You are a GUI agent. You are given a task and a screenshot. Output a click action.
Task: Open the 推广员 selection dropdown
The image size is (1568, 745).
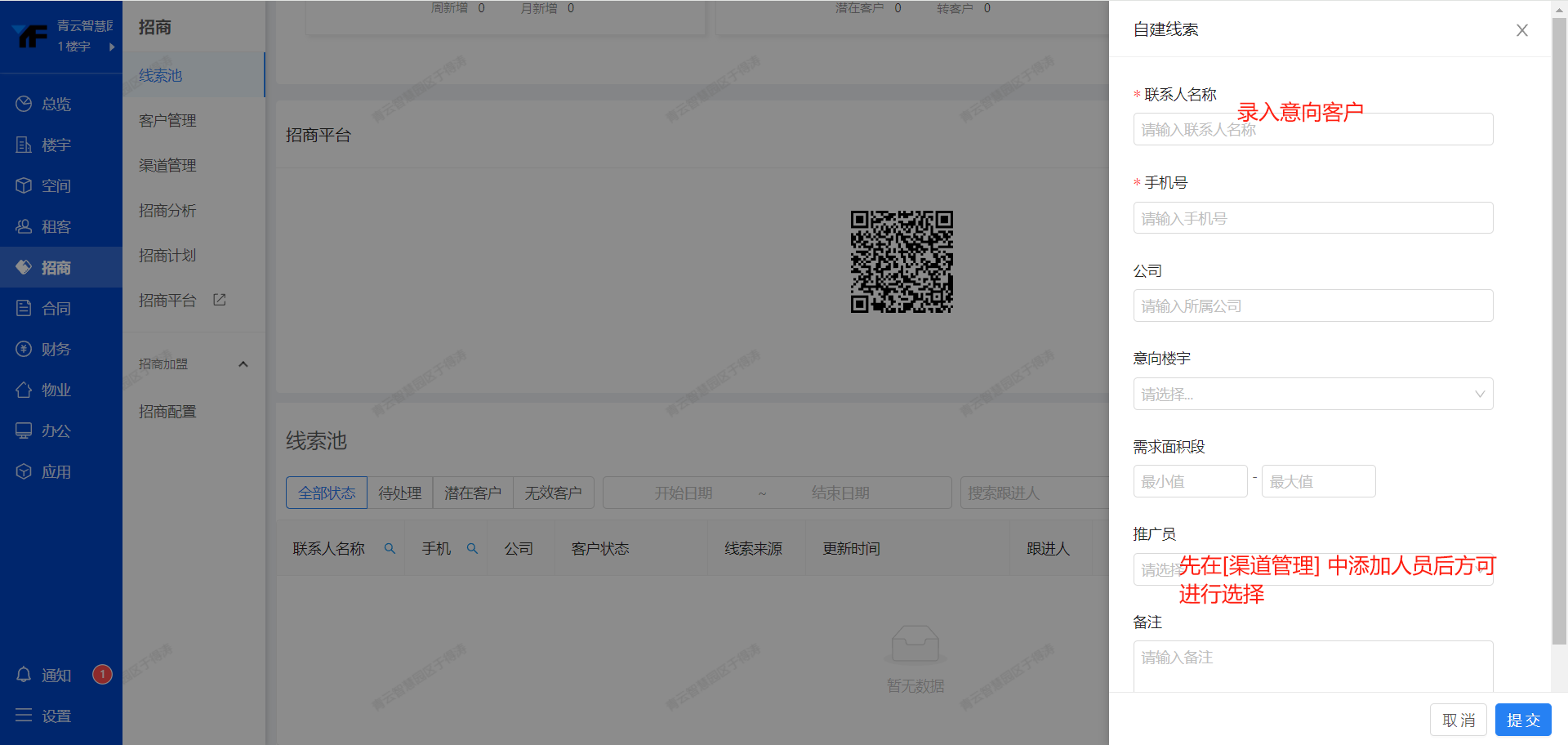[1312, 569]
